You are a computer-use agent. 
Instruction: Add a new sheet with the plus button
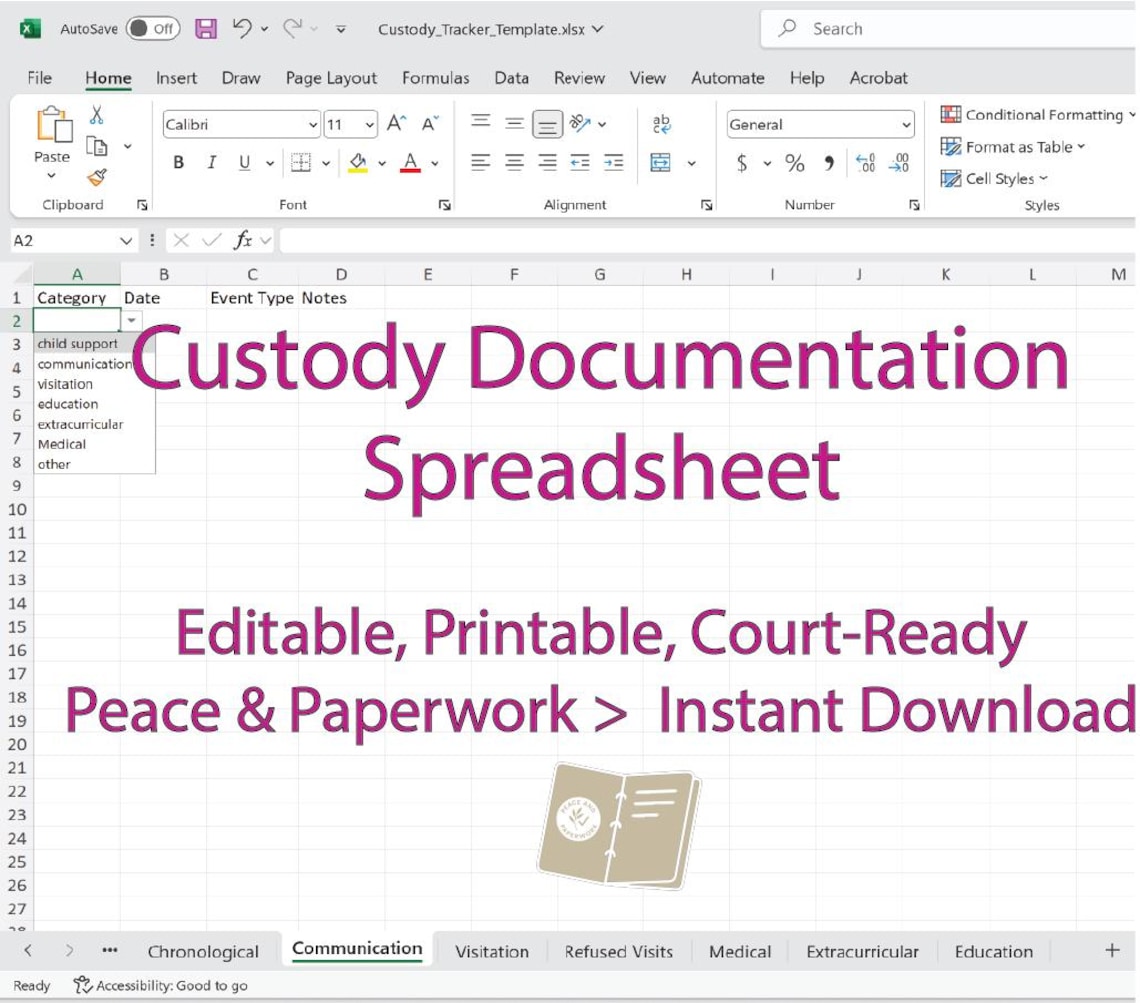[x=1112, y=951]
